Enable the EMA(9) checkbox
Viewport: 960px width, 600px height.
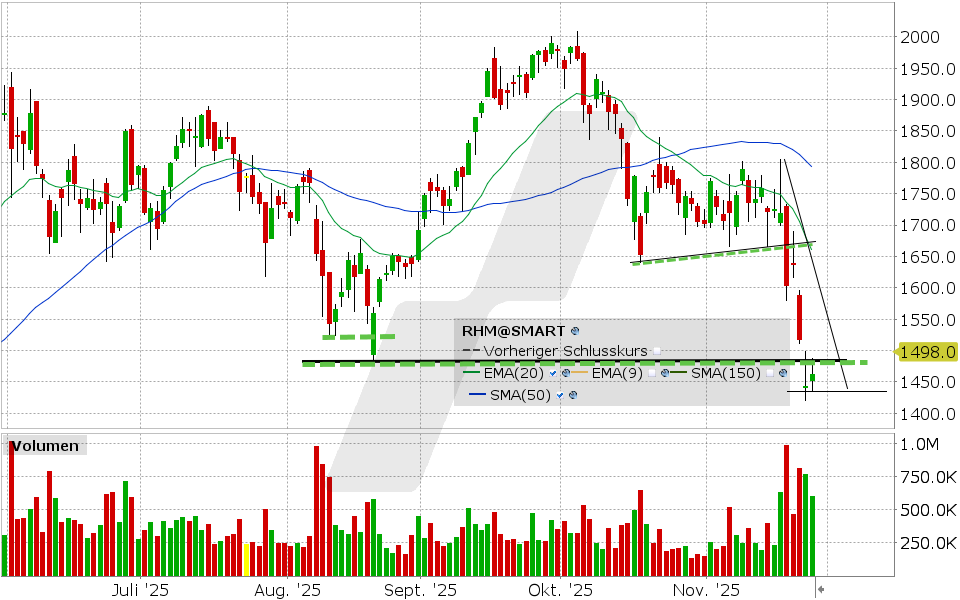click(652, 372)
